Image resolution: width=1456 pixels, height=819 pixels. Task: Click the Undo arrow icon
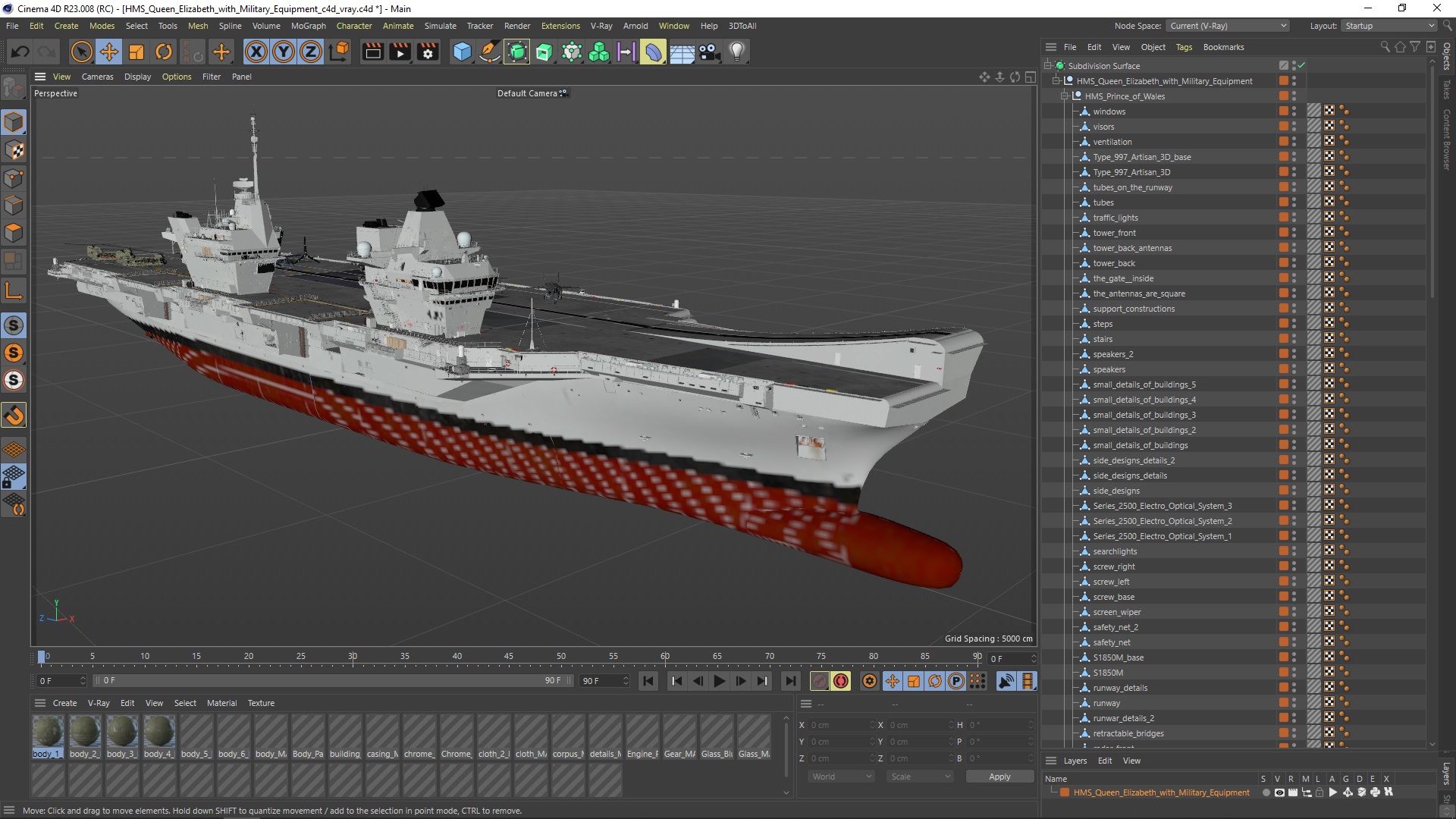click(20, 52)
